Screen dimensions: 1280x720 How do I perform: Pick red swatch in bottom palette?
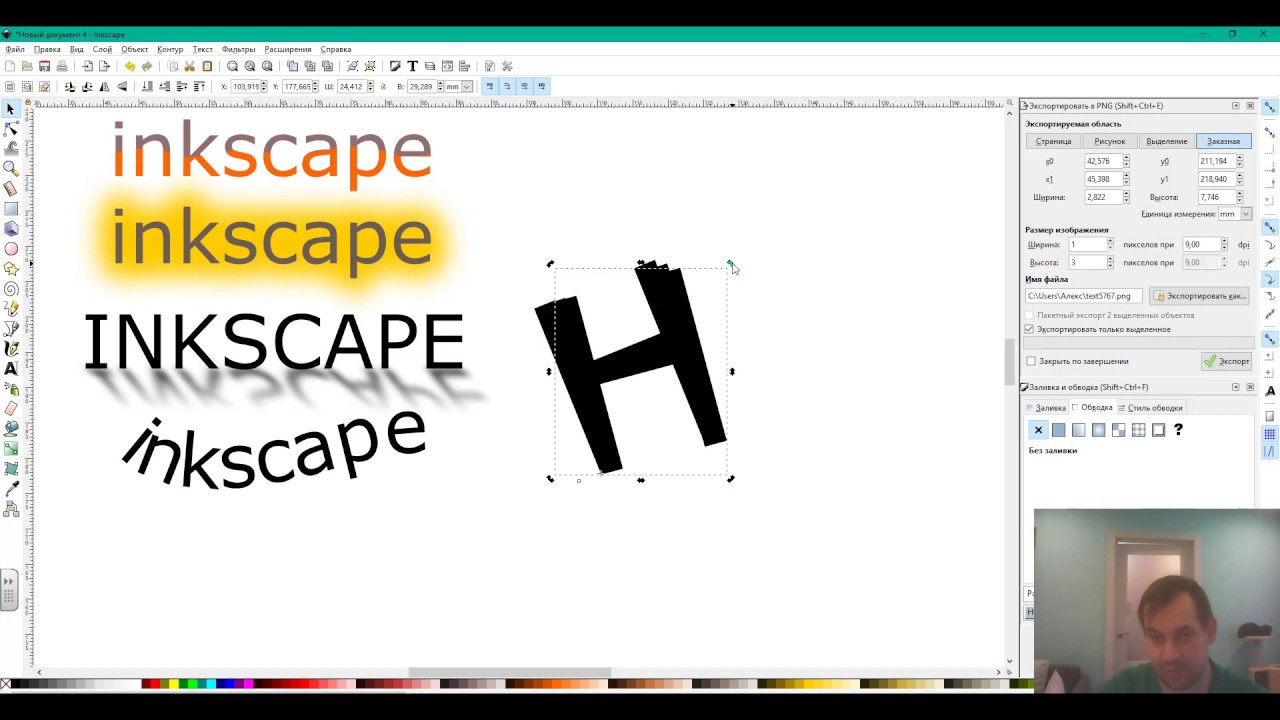click(155, 684)
